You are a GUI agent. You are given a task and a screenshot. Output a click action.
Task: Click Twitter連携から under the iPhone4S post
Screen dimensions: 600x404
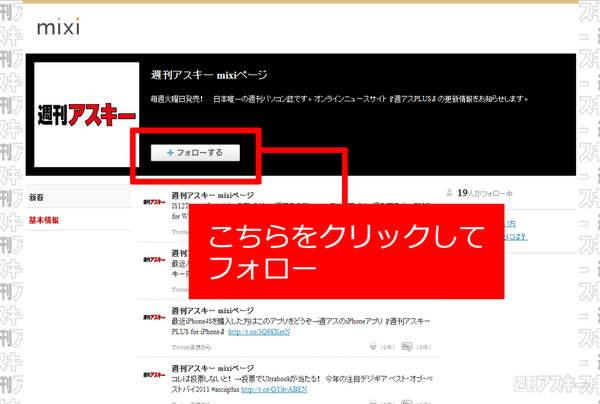(x=191, y=347)
